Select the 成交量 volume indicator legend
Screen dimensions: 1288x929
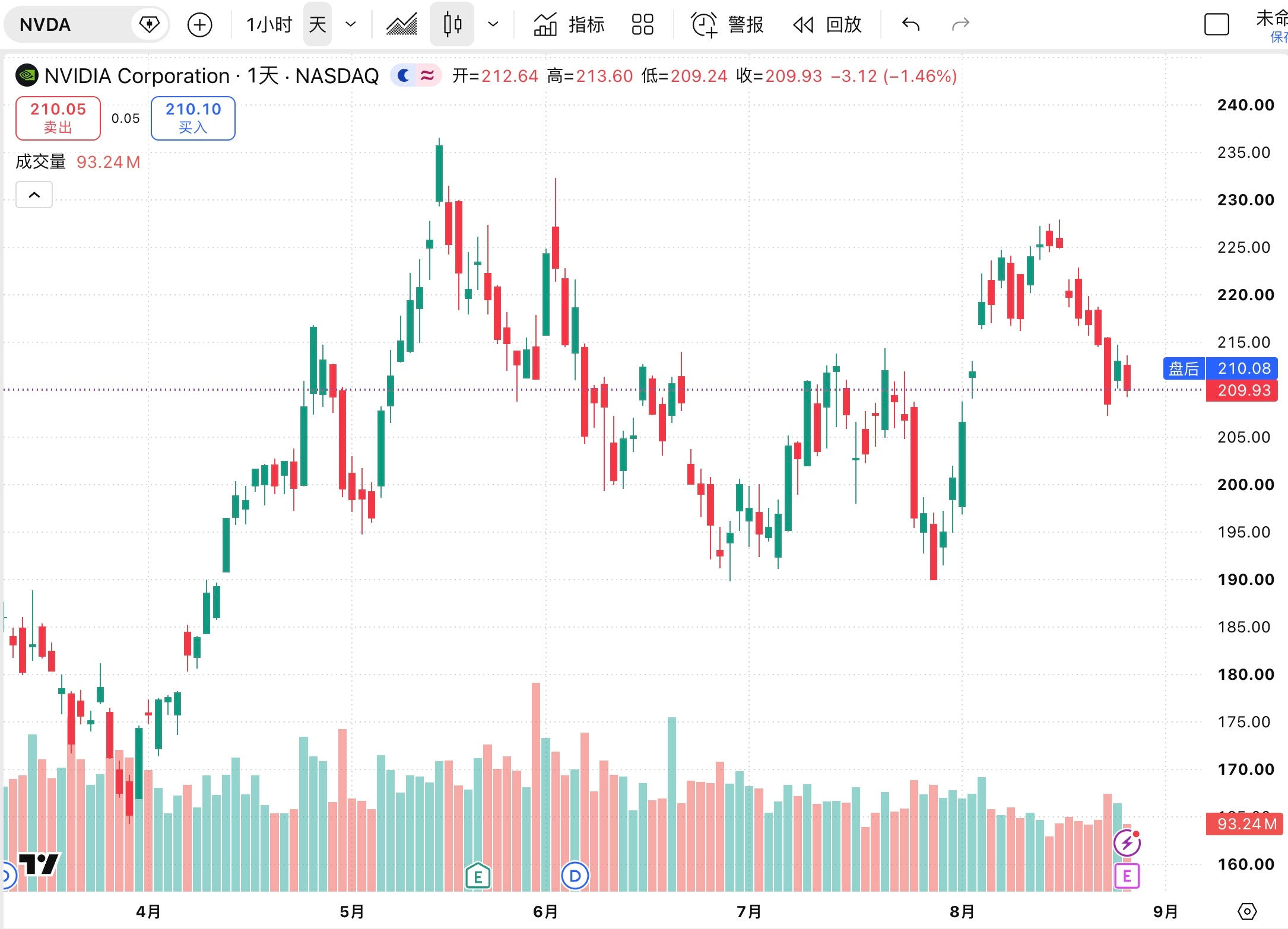click(40, 162)
